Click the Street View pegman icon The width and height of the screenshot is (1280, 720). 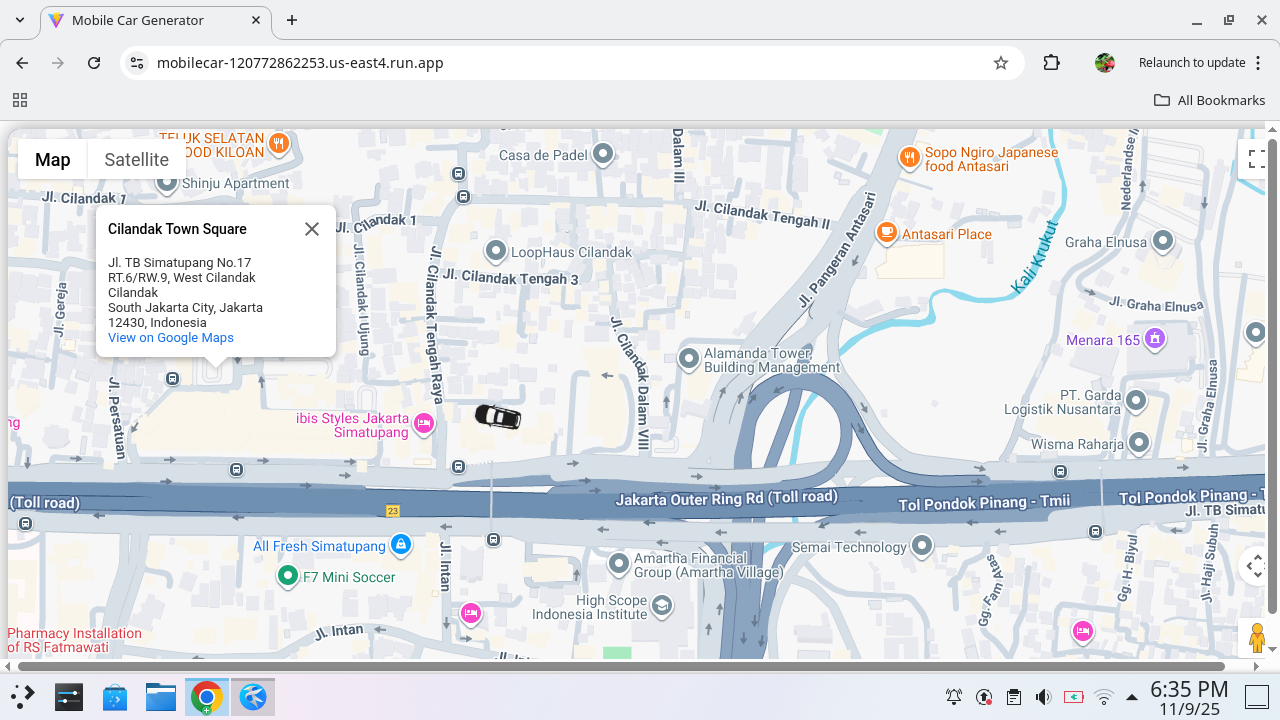pos(1257,637)
